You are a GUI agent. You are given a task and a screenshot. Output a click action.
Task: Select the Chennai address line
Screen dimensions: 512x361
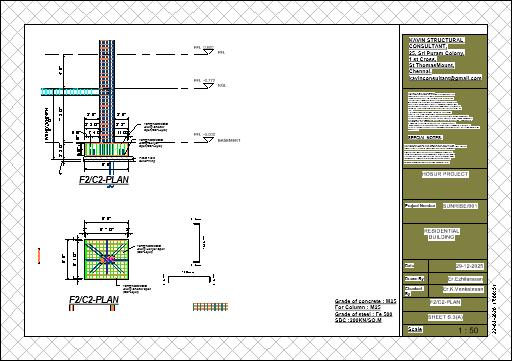pyautogui.click(x=420, y=71)
